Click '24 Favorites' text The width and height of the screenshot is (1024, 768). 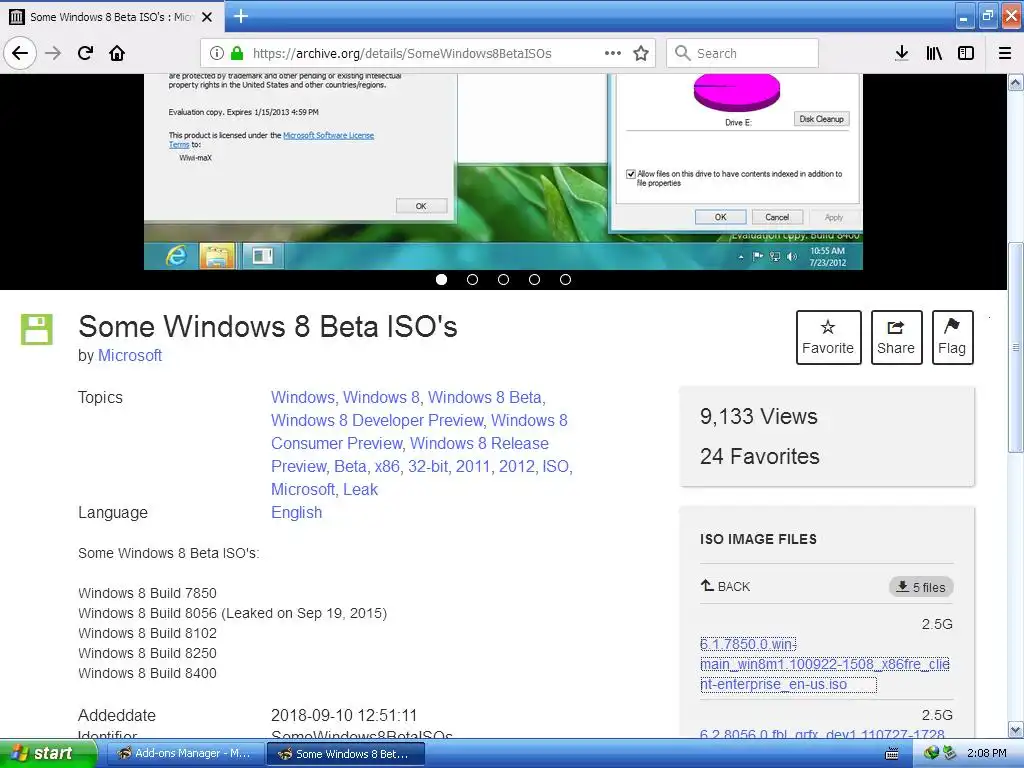point(760,456)
